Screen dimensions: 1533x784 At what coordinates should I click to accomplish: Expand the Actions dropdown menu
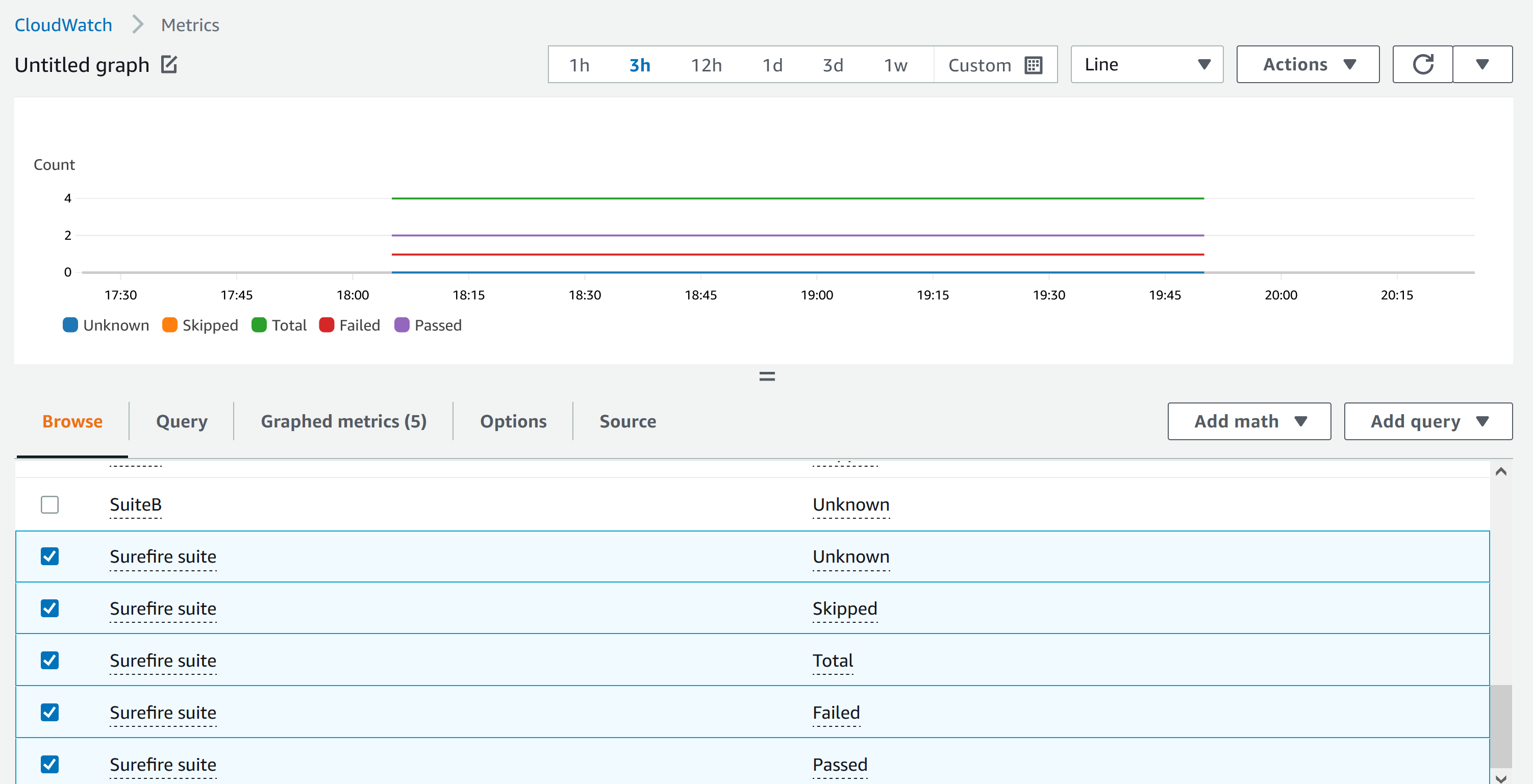pyautogui.click(x=1308, y=64)
